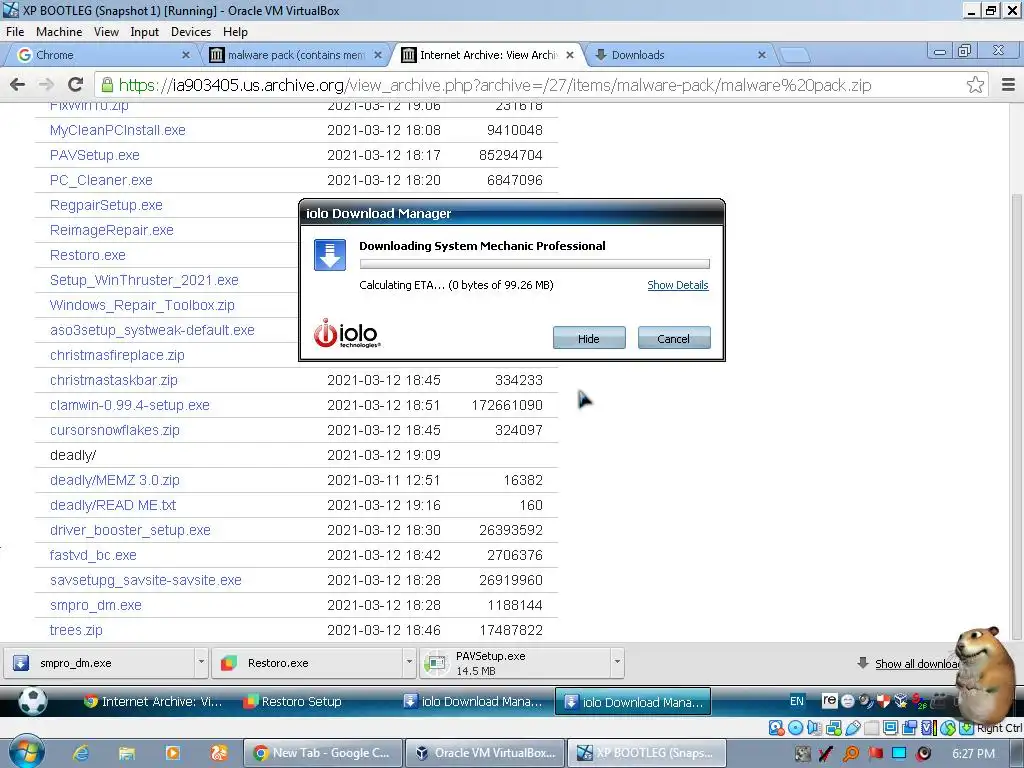Click the Show Details link
Image resolution: width=1024 pixels, height=768 pixels.
677,285
